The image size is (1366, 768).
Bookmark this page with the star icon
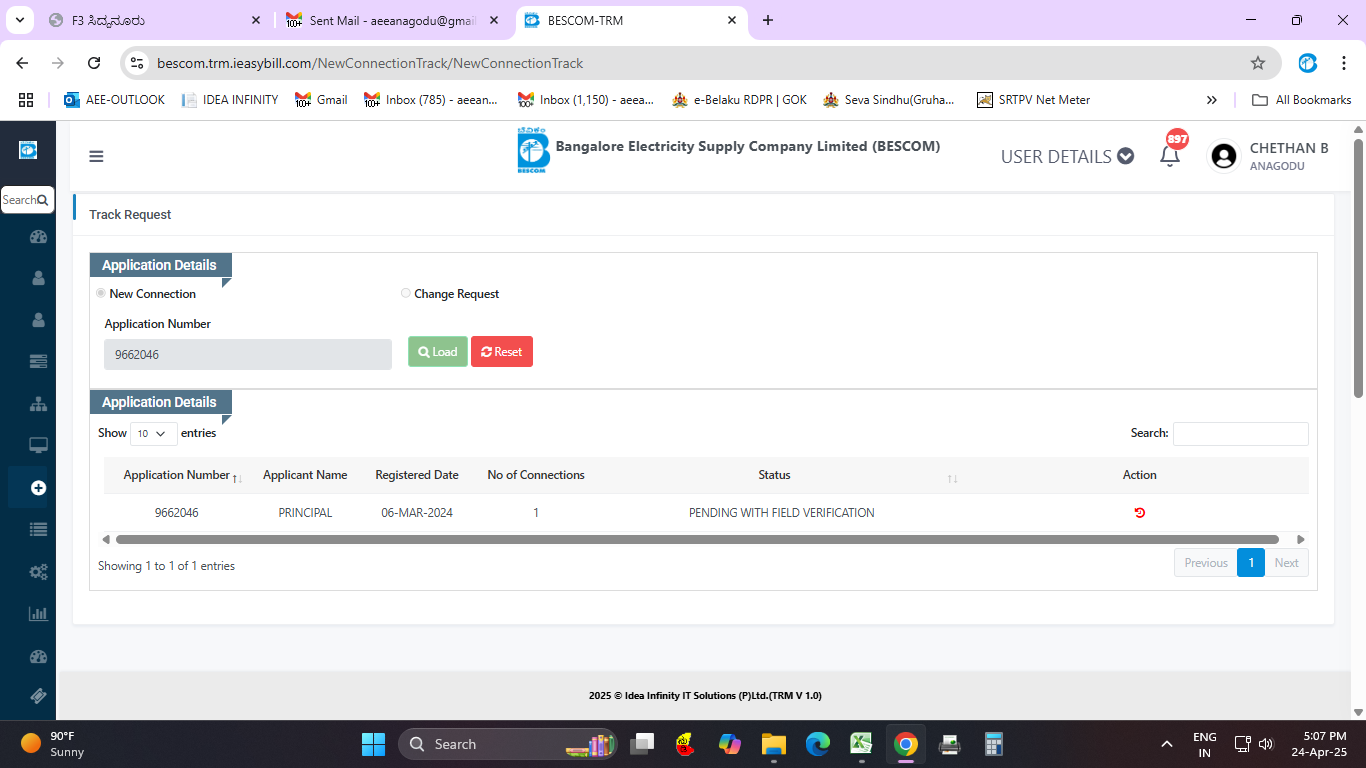click(x=1258, y=63)
